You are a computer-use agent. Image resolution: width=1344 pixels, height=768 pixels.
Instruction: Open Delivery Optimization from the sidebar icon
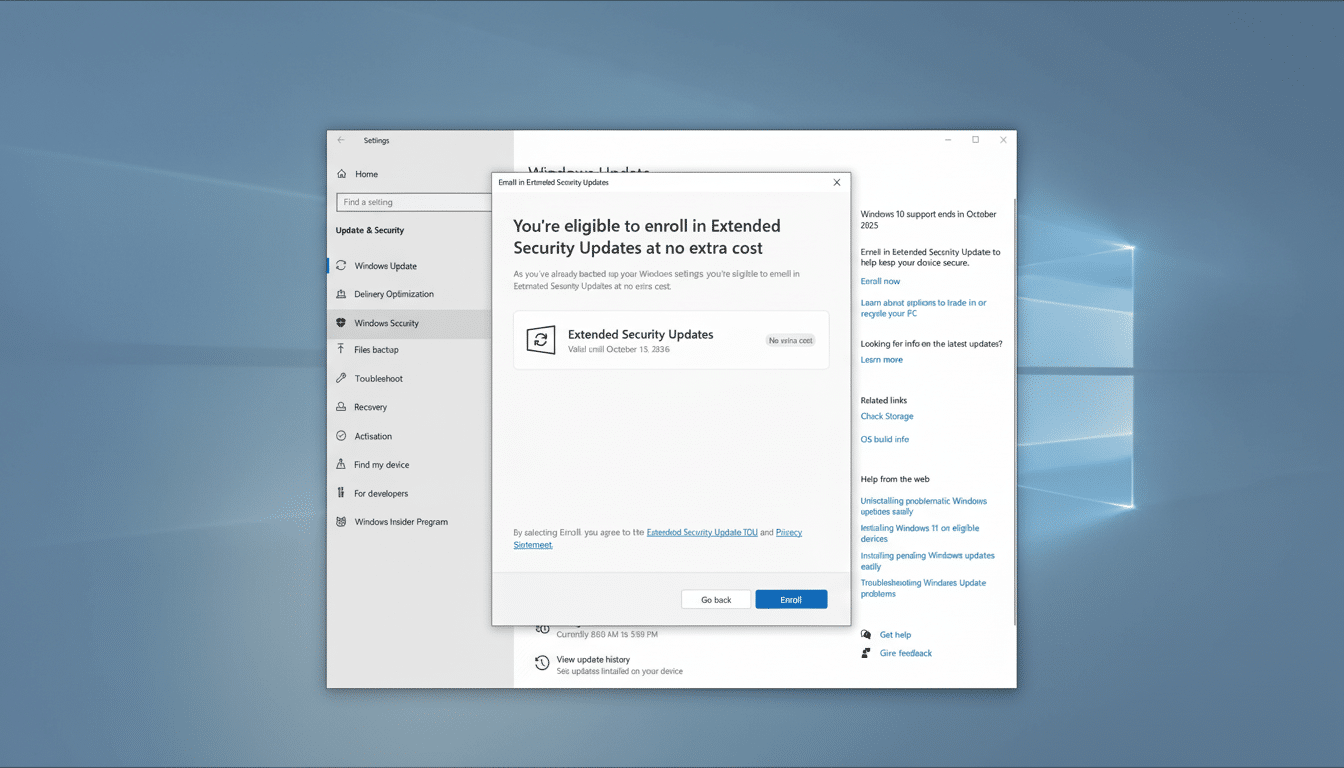(x=342, y=294)
